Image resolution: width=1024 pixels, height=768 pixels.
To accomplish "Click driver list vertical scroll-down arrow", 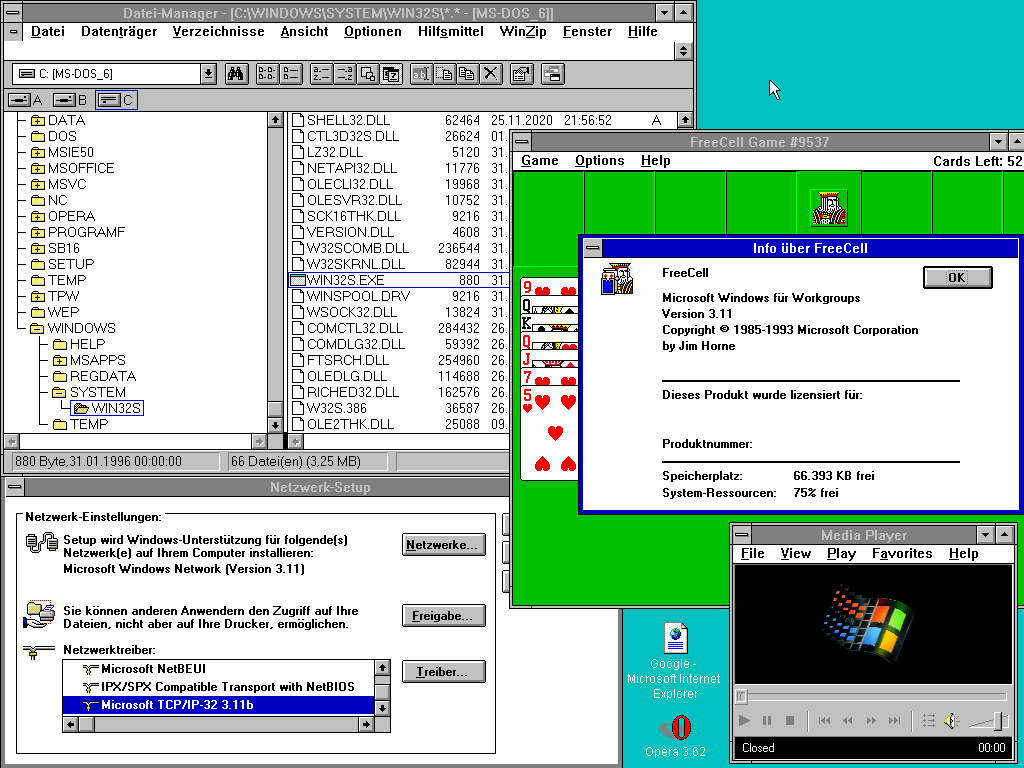I will click(x=383, y=708).
